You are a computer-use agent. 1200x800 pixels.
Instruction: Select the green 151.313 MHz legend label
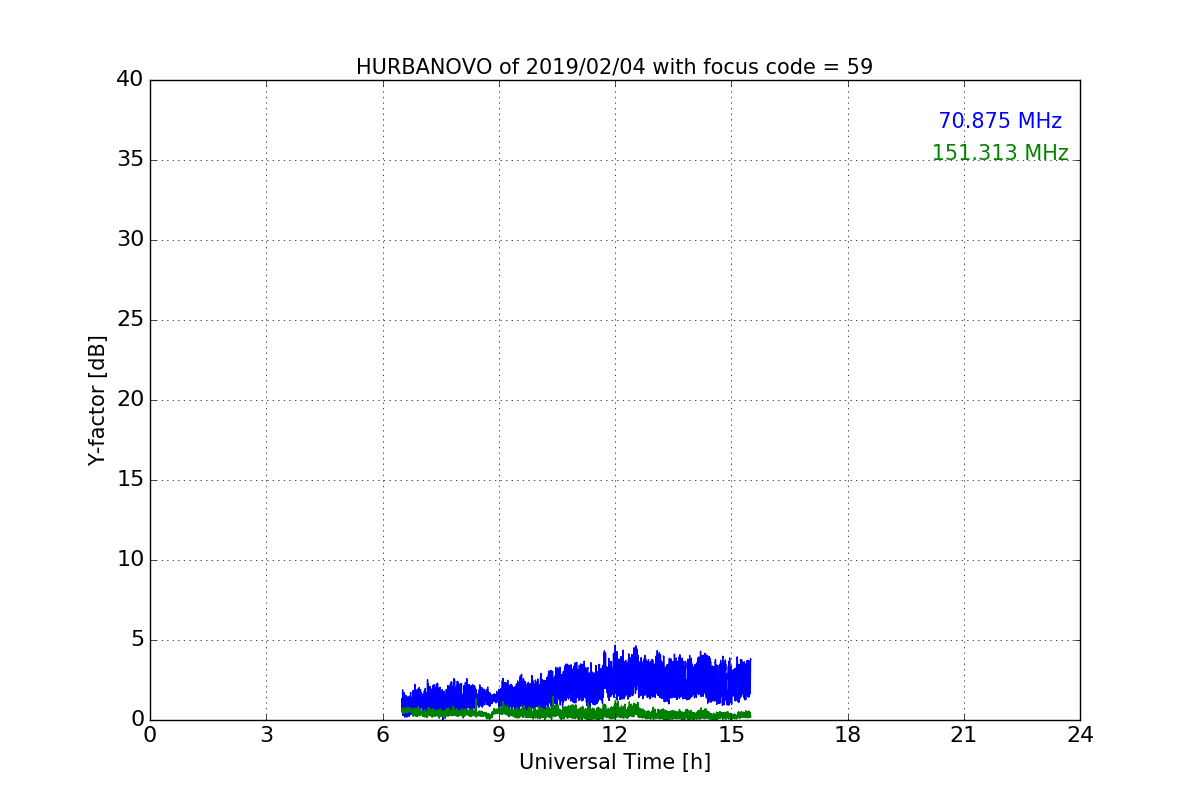pyautogui.click(x=1000, y=153)
